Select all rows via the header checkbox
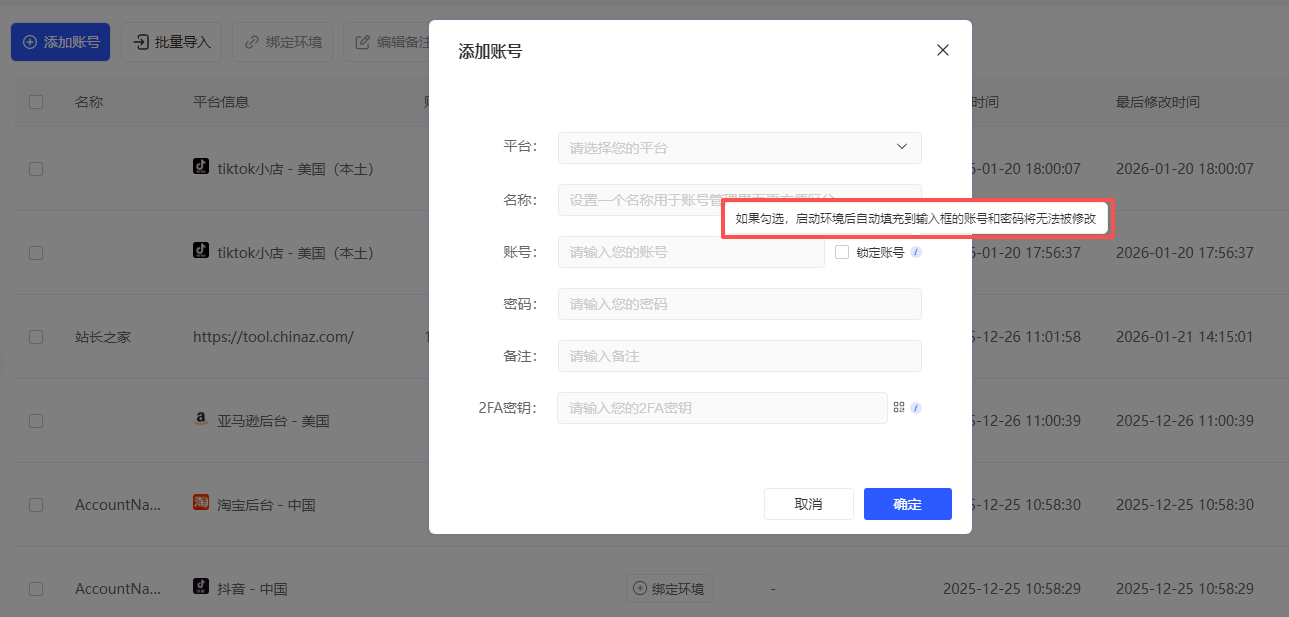The image size is (1289, 617). pos(36,101)
